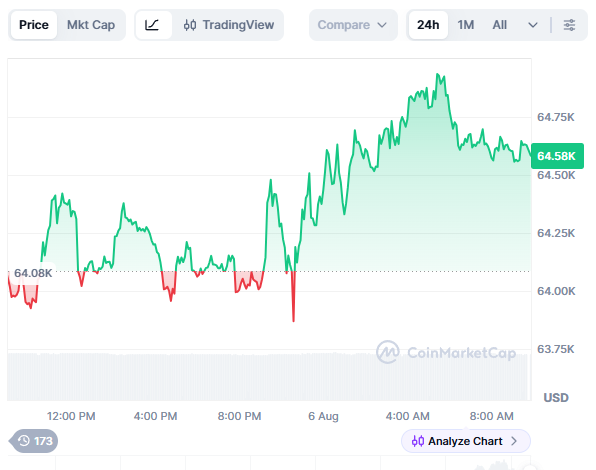Click the volume bars strip under chart

(x=268, y=377)
